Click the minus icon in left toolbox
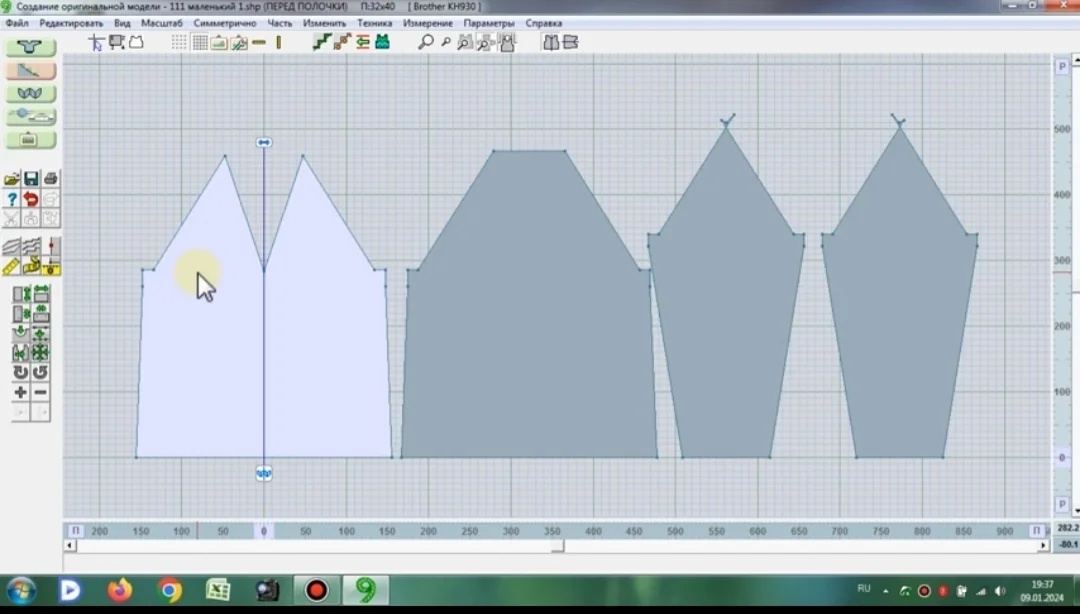This screenshot has height=614, width=1080. 41,392
